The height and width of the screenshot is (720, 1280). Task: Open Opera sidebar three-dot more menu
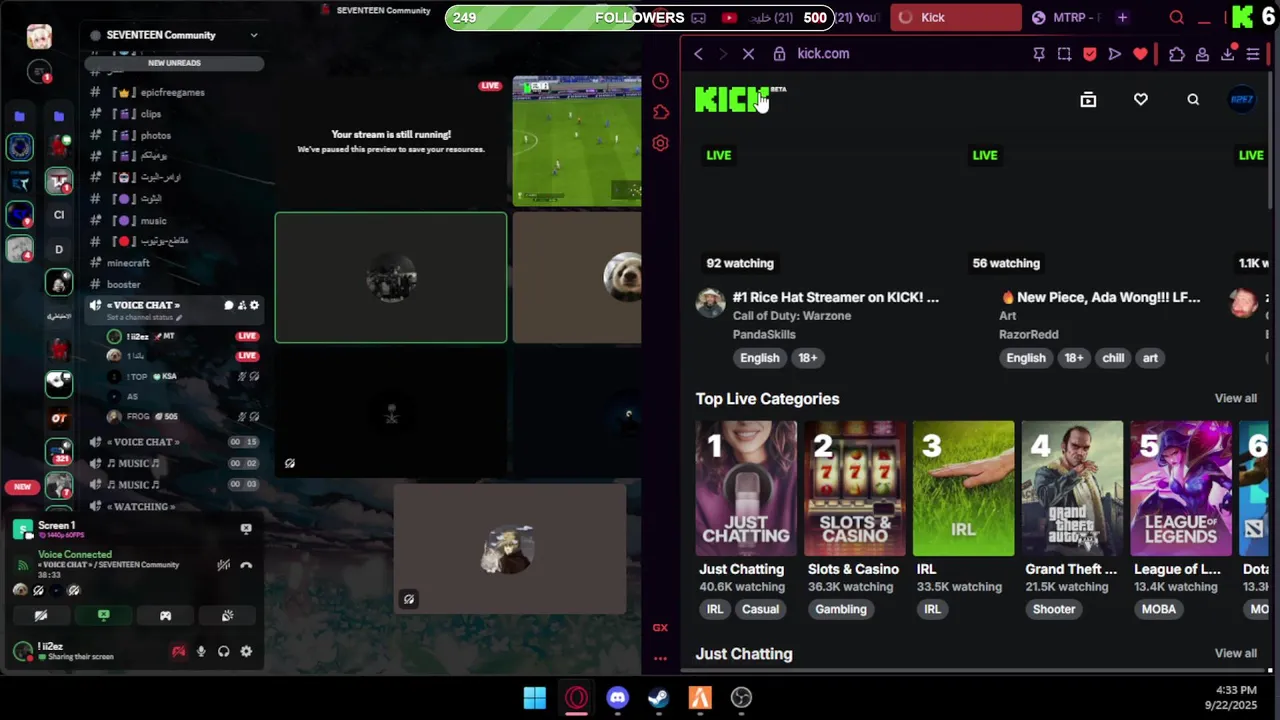(x=660, y=658)
